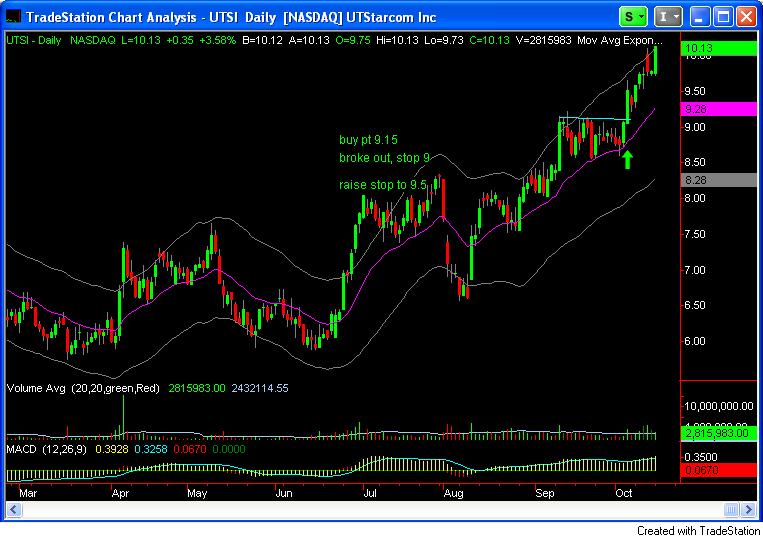This screenshot has width=763, height=537.
Task: Minimize the Chart Analysis window
Action: pos(699,17)
